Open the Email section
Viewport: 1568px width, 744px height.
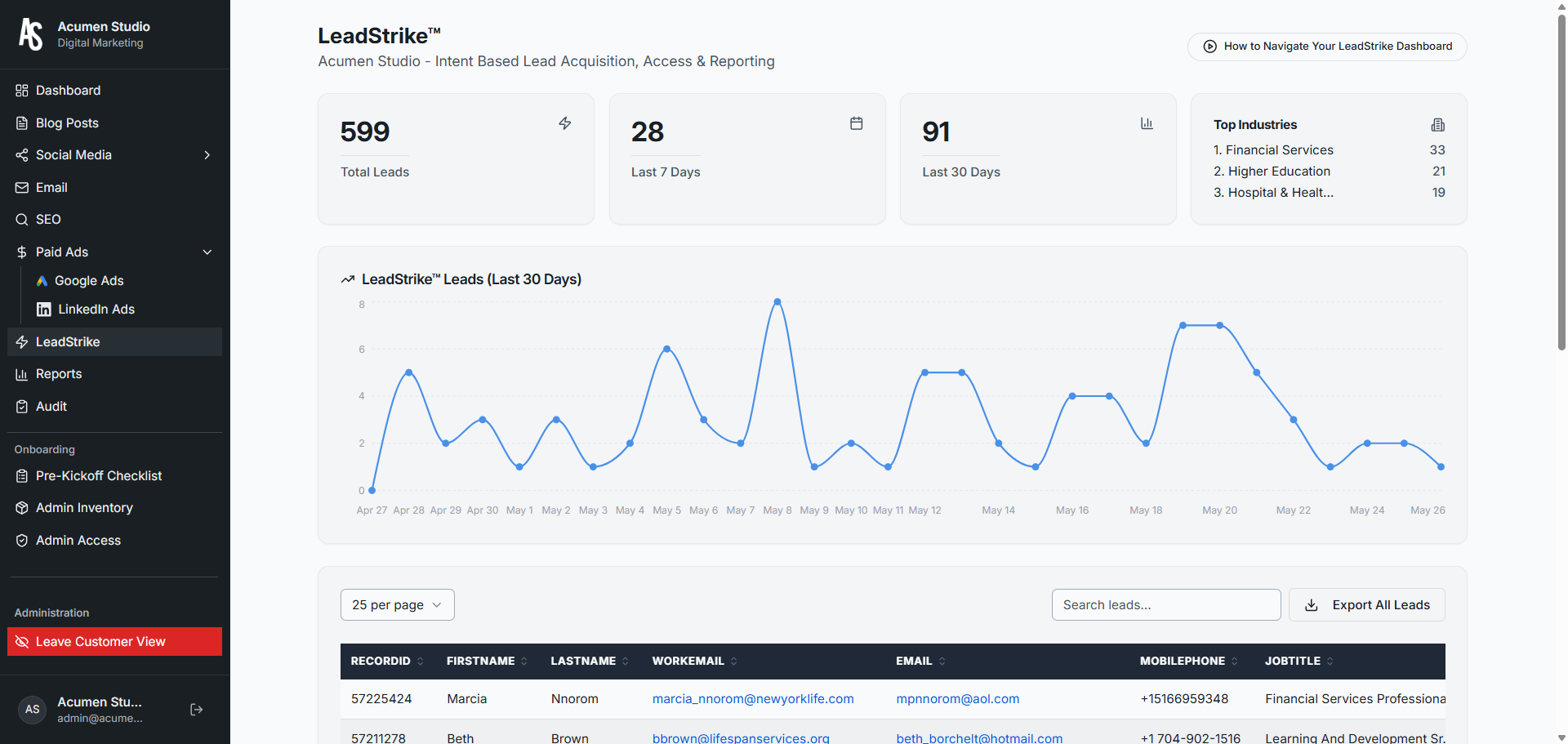tap(114, 188)
